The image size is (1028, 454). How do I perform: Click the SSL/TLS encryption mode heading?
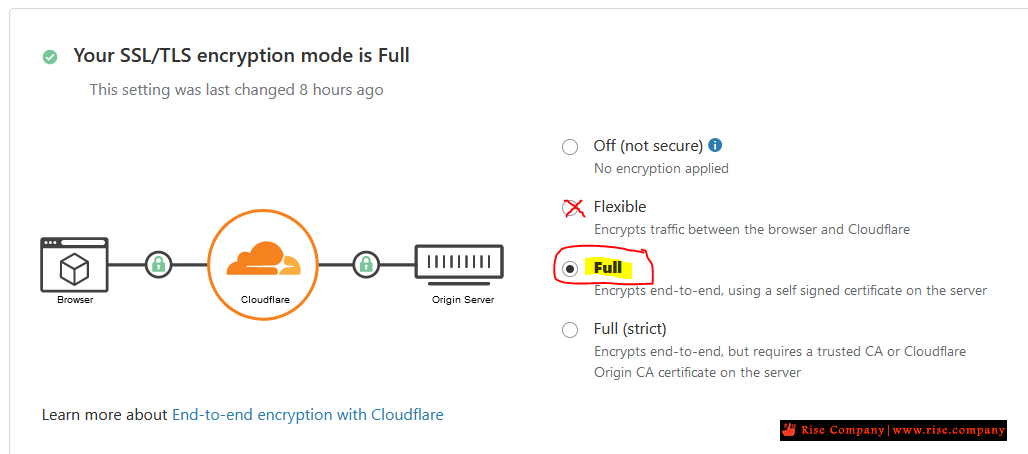[x=241, y=56]
